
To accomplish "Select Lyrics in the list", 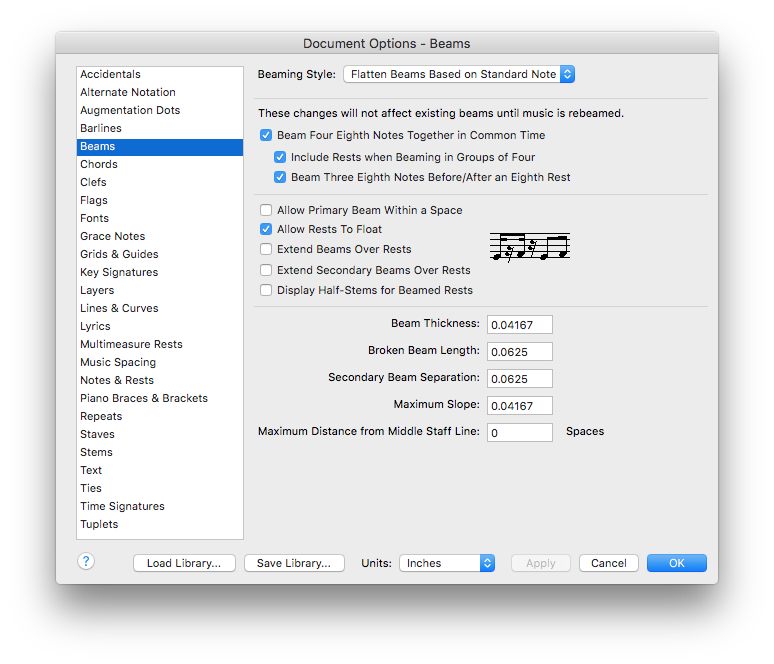I will [x=160, y=326].
